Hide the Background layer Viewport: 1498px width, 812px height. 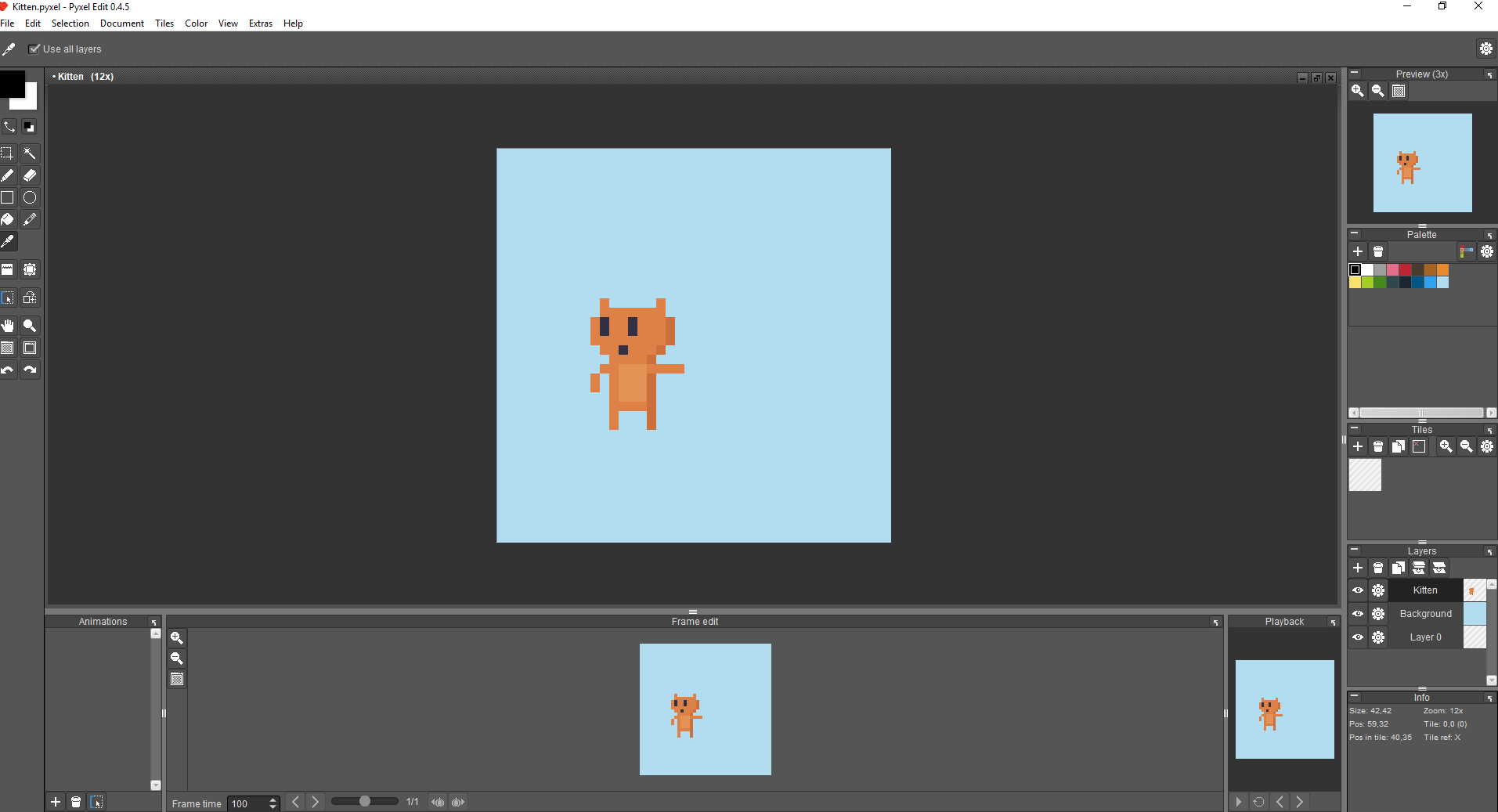point(1356,614)
